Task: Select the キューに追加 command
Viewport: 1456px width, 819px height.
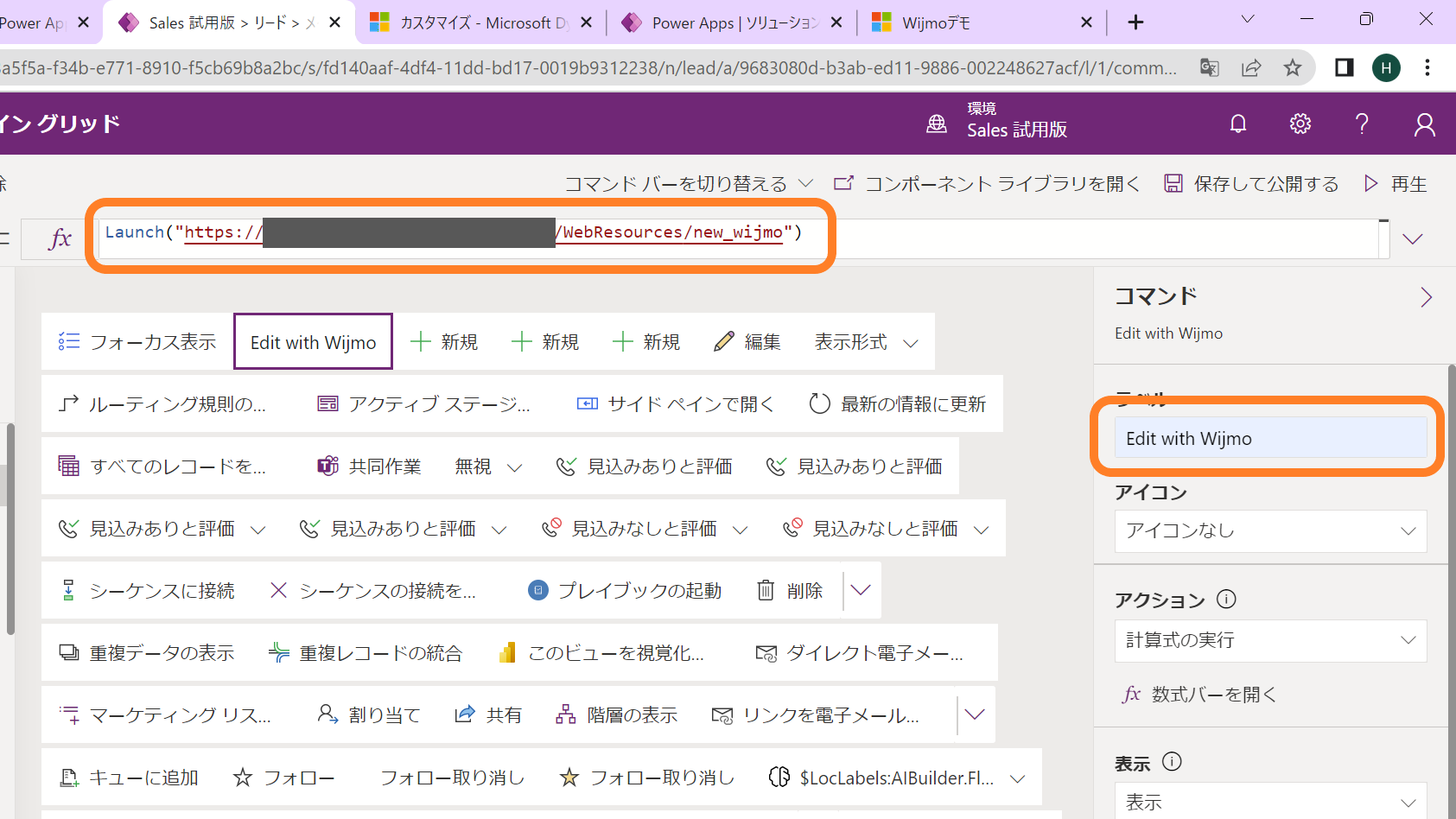Action: coord(129,778)
